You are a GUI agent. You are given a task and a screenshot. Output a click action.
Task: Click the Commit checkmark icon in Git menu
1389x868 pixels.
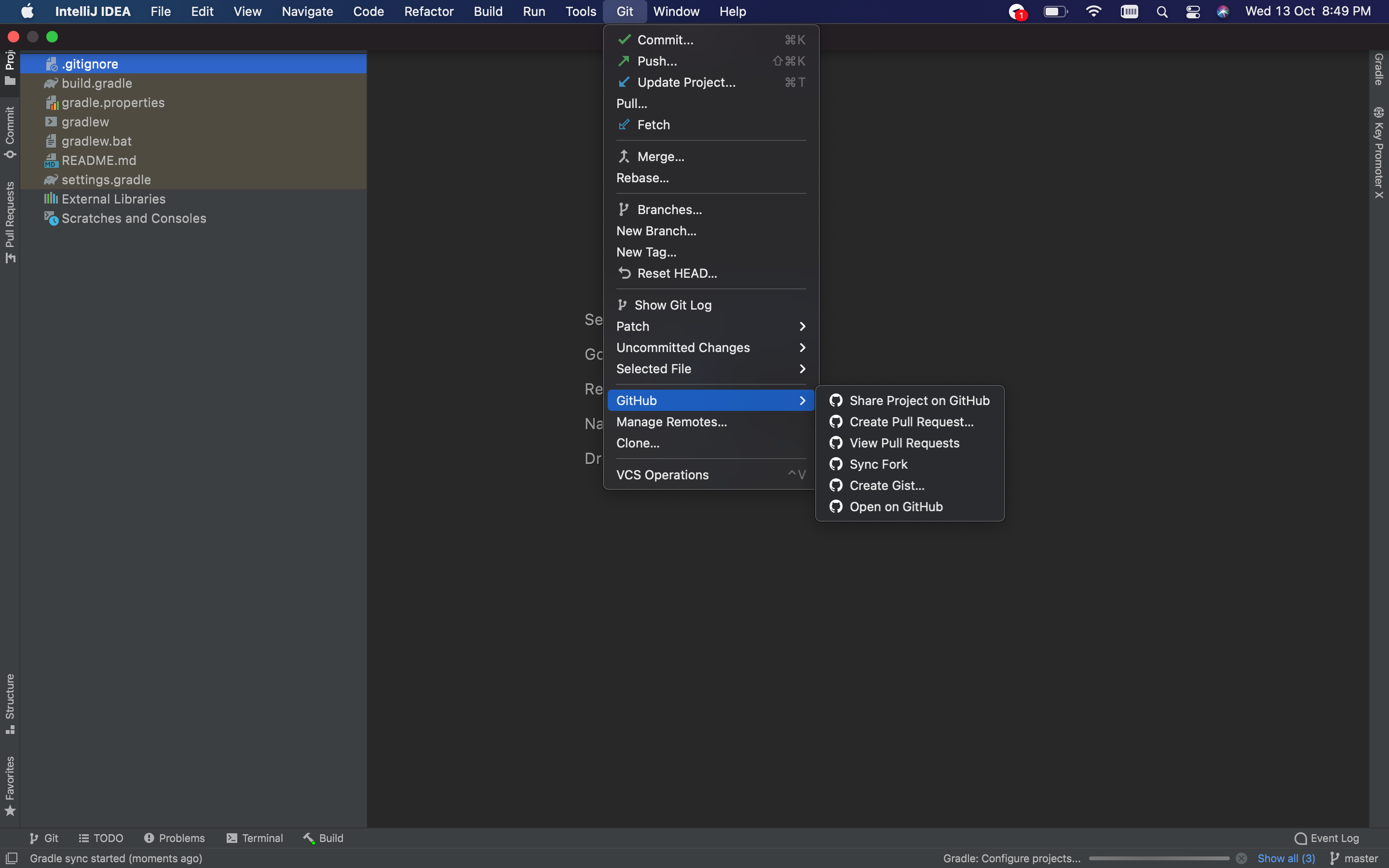click(624, 40)
